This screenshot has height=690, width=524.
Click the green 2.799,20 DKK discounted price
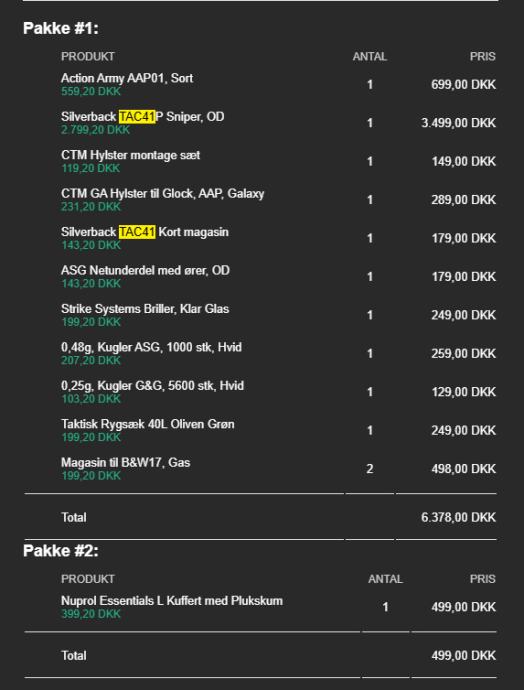95,130
